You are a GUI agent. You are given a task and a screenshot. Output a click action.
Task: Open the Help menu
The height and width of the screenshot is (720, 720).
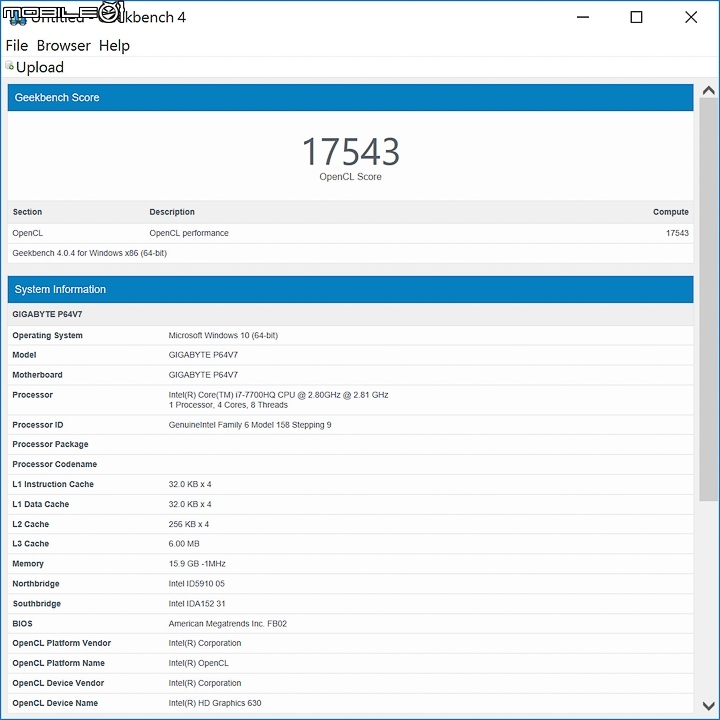point(114,45)
